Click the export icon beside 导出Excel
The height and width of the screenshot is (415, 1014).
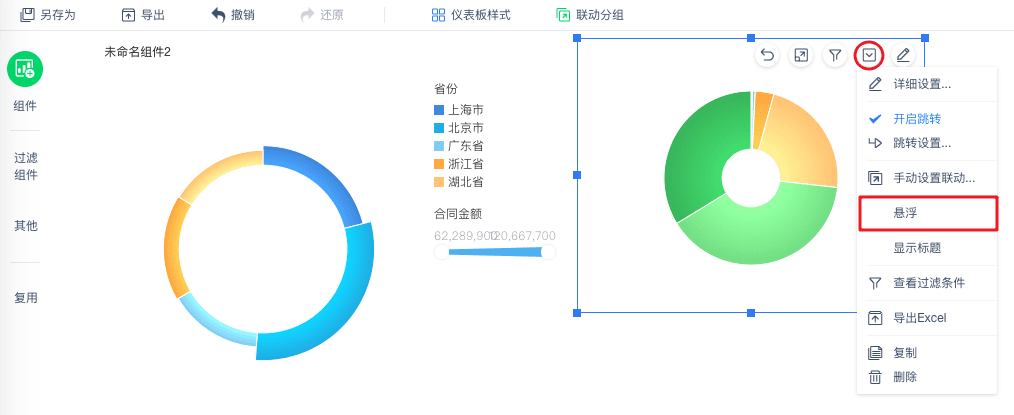(875, 318)
